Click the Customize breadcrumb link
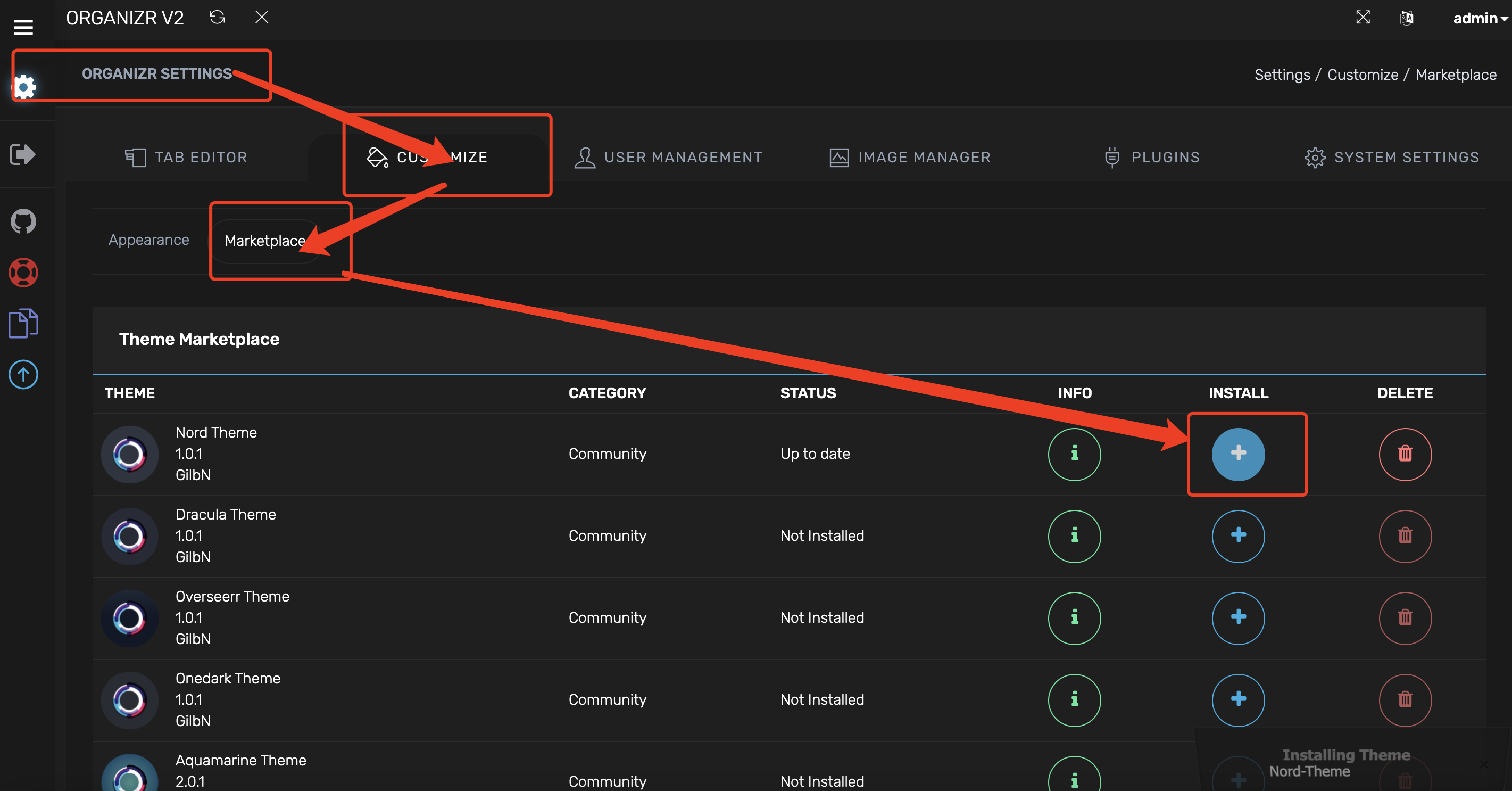Viewport: 1512px width, 791px height. tap(1363, 75)
